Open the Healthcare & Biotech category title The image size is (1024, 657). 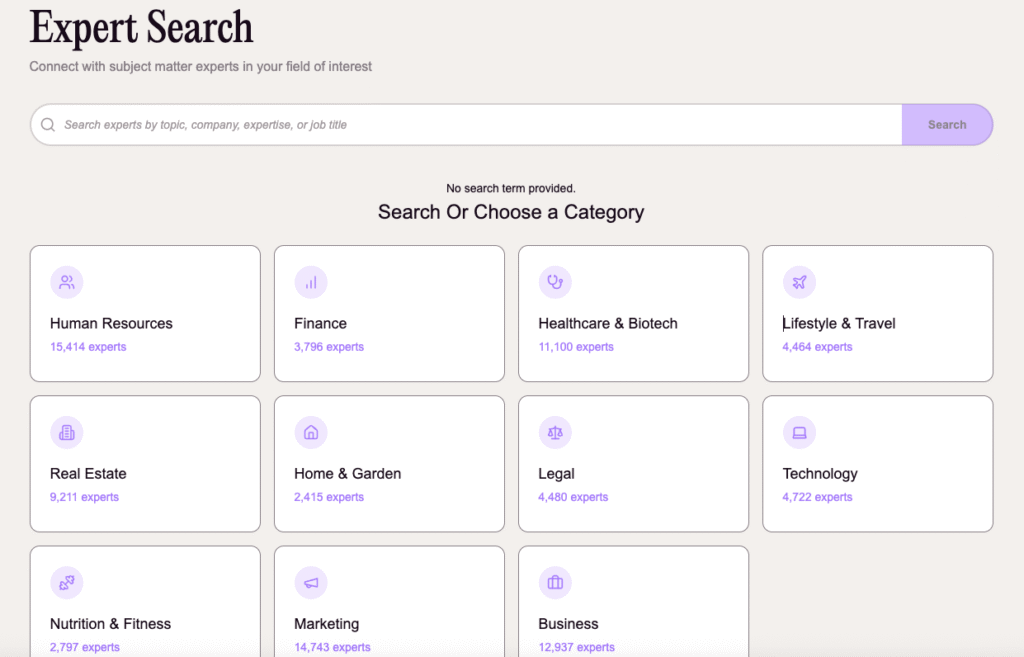pyautogui.click(x=608, y=323)
